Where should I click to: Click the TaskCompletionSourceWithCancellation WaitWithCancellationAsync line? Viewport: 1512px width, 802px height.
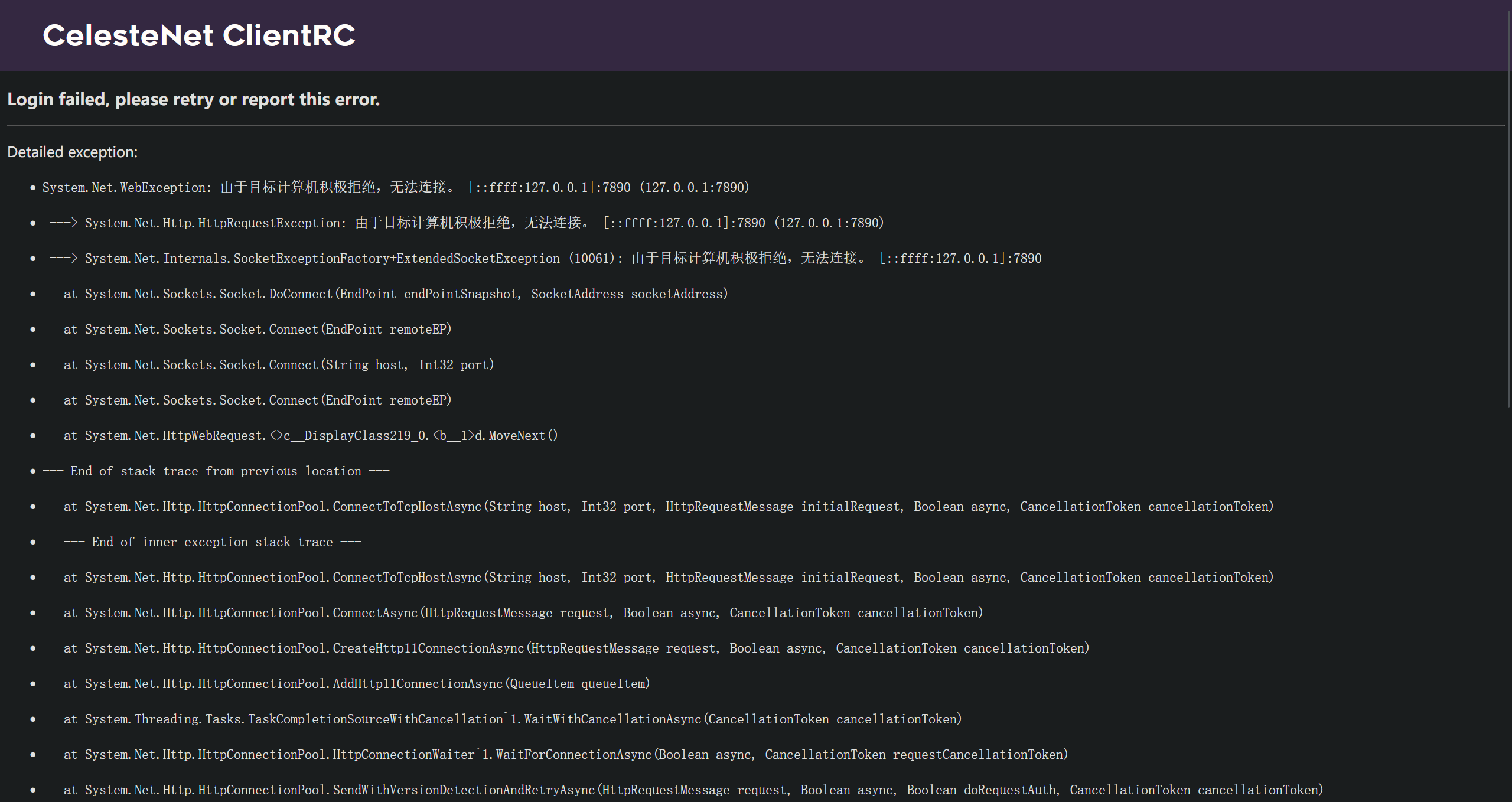point(512,719)
